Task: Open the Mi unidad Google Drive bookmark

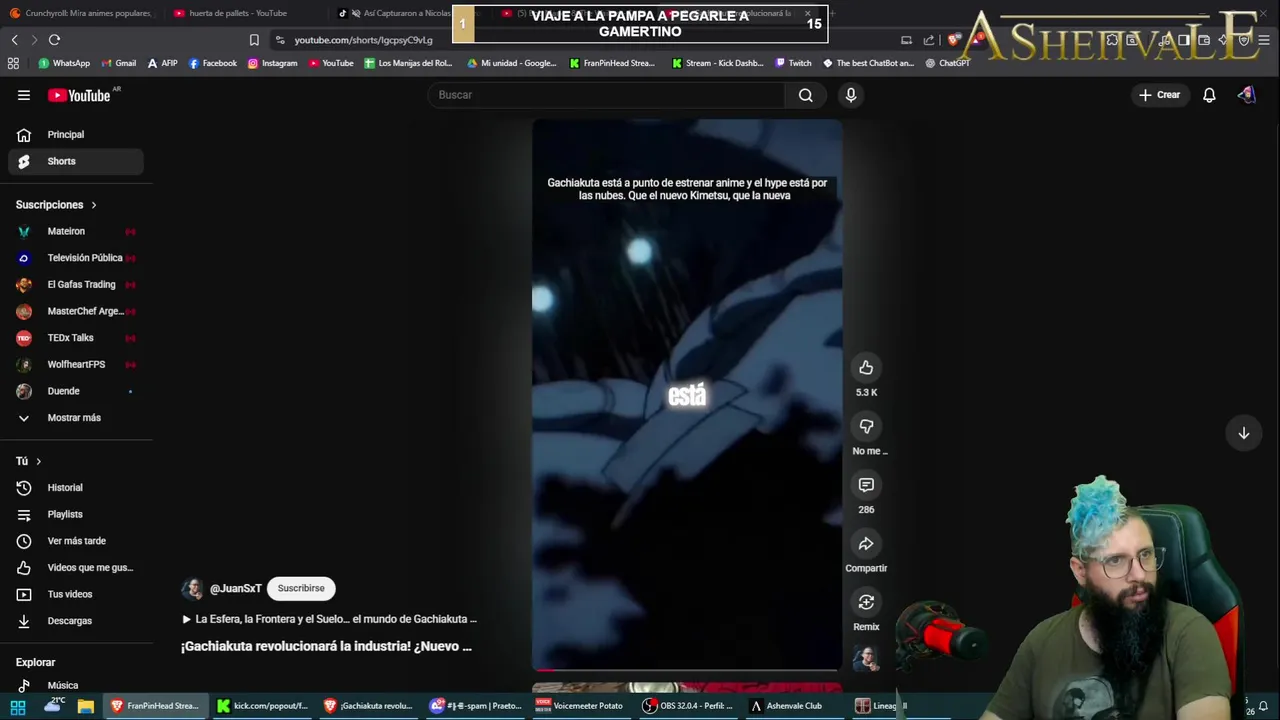Action: [511, 63]
